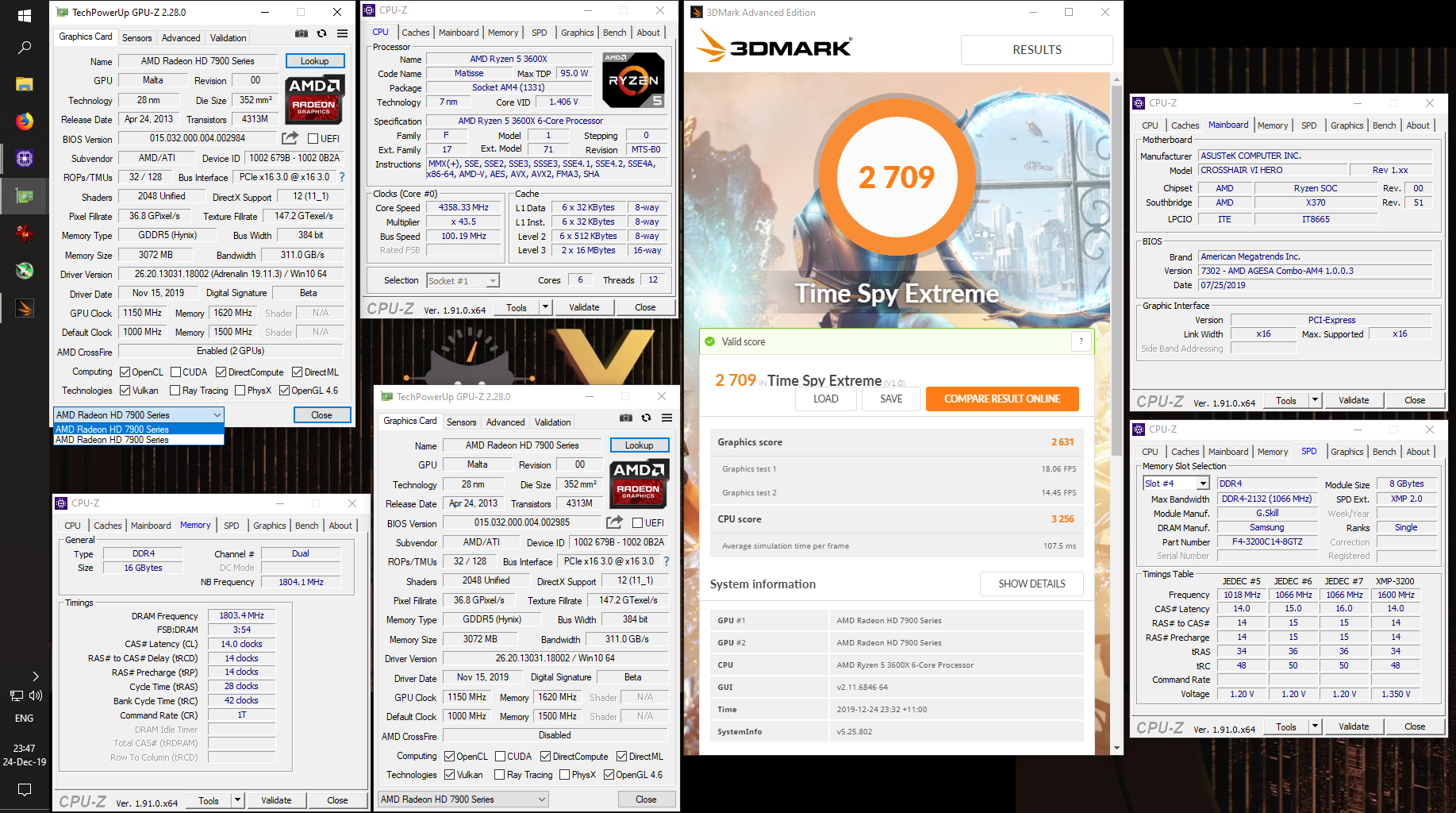The height and width of the screenshot is (813, 1456).
Task: Click AMD Radeon logo in top GPU-Z window
Action: 314,99
